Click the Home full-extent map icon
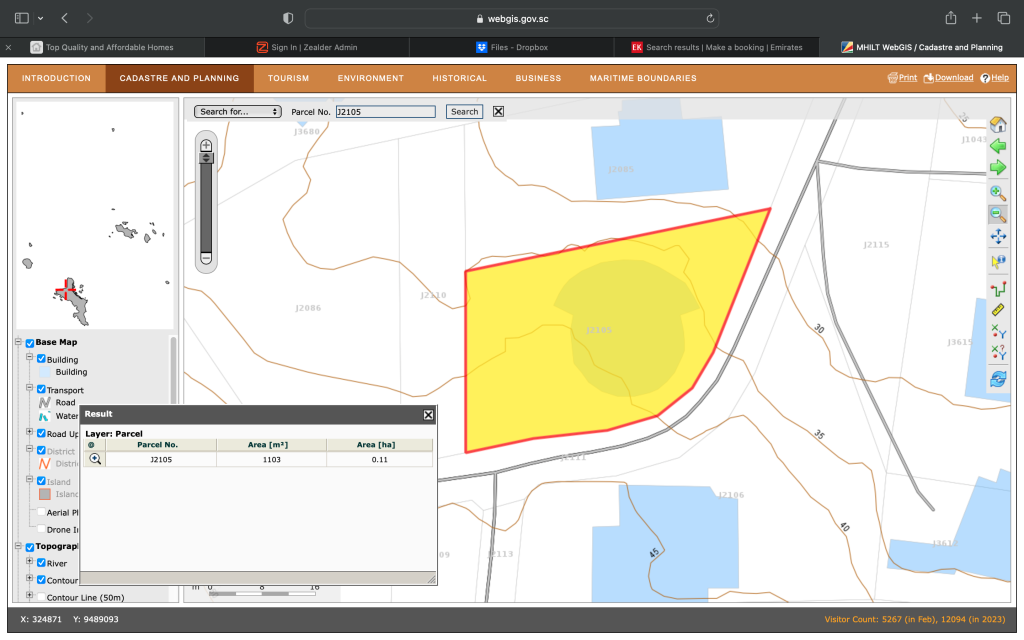Screen dimensions: 1024x640 (x=997, y=124)
